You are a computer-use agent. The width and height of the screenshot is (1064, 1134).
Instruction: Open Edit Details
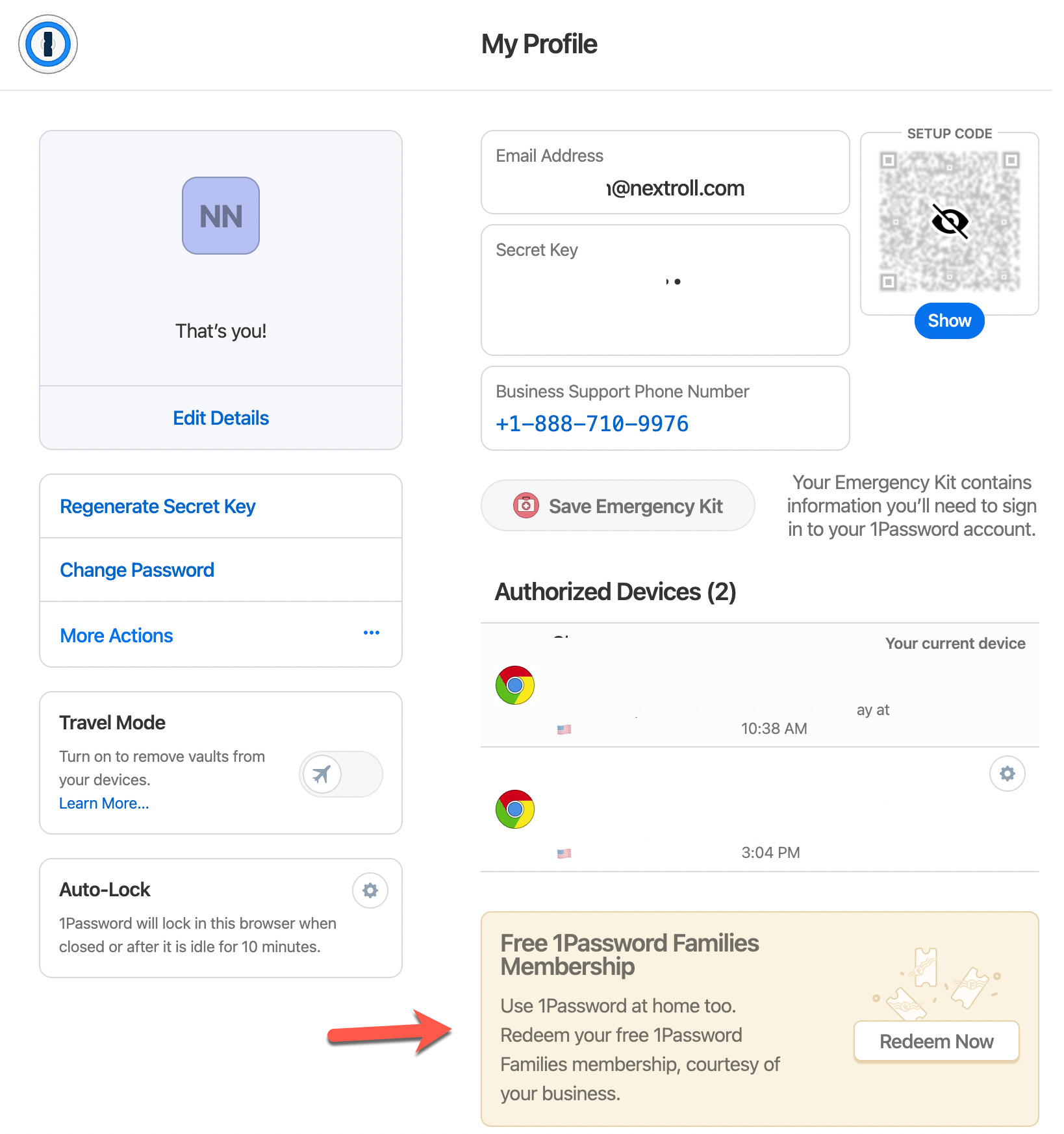tap(220, 418)
